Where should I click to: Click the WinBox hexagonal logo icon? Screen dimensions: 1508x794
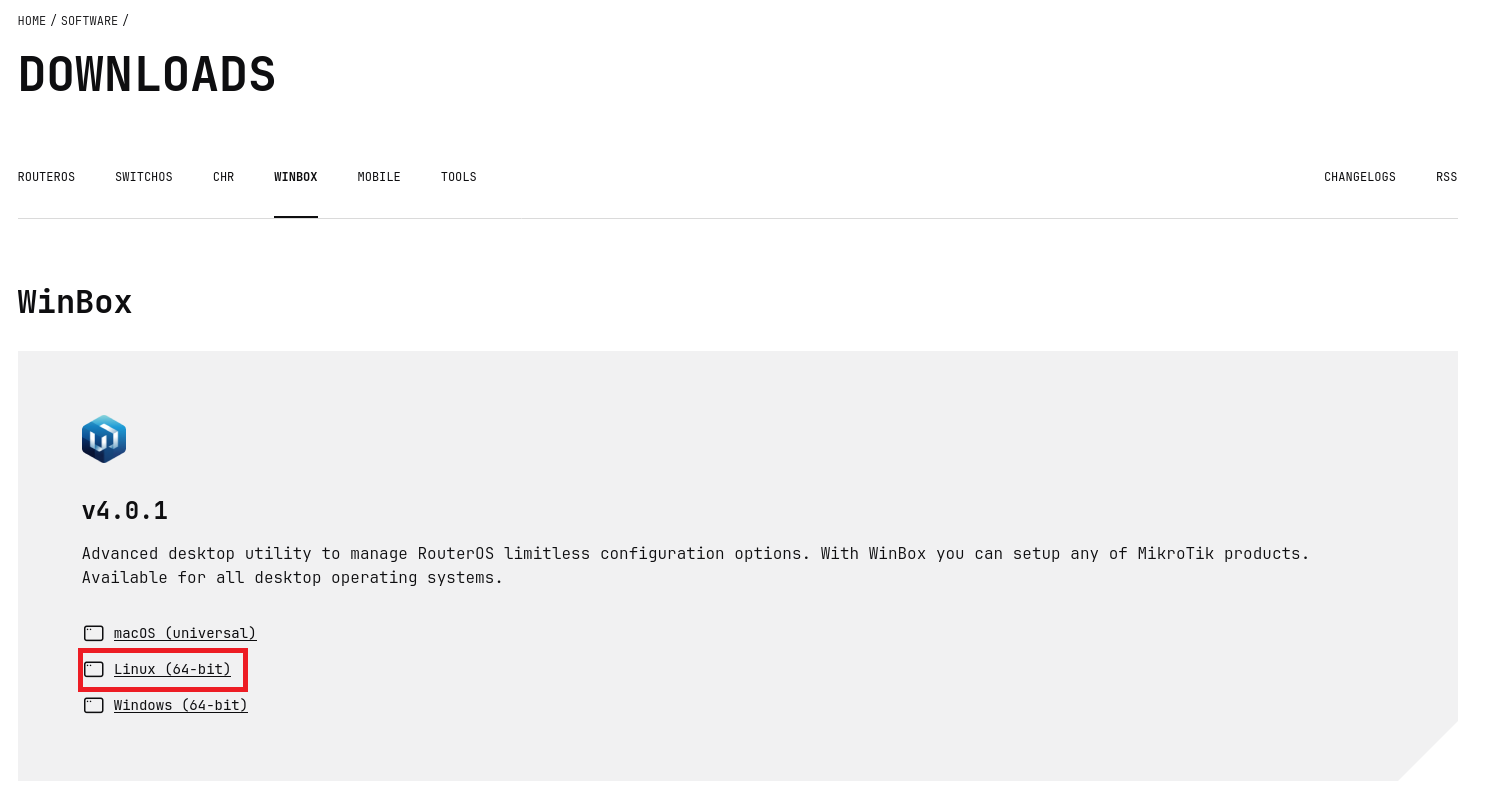[103, 438]
